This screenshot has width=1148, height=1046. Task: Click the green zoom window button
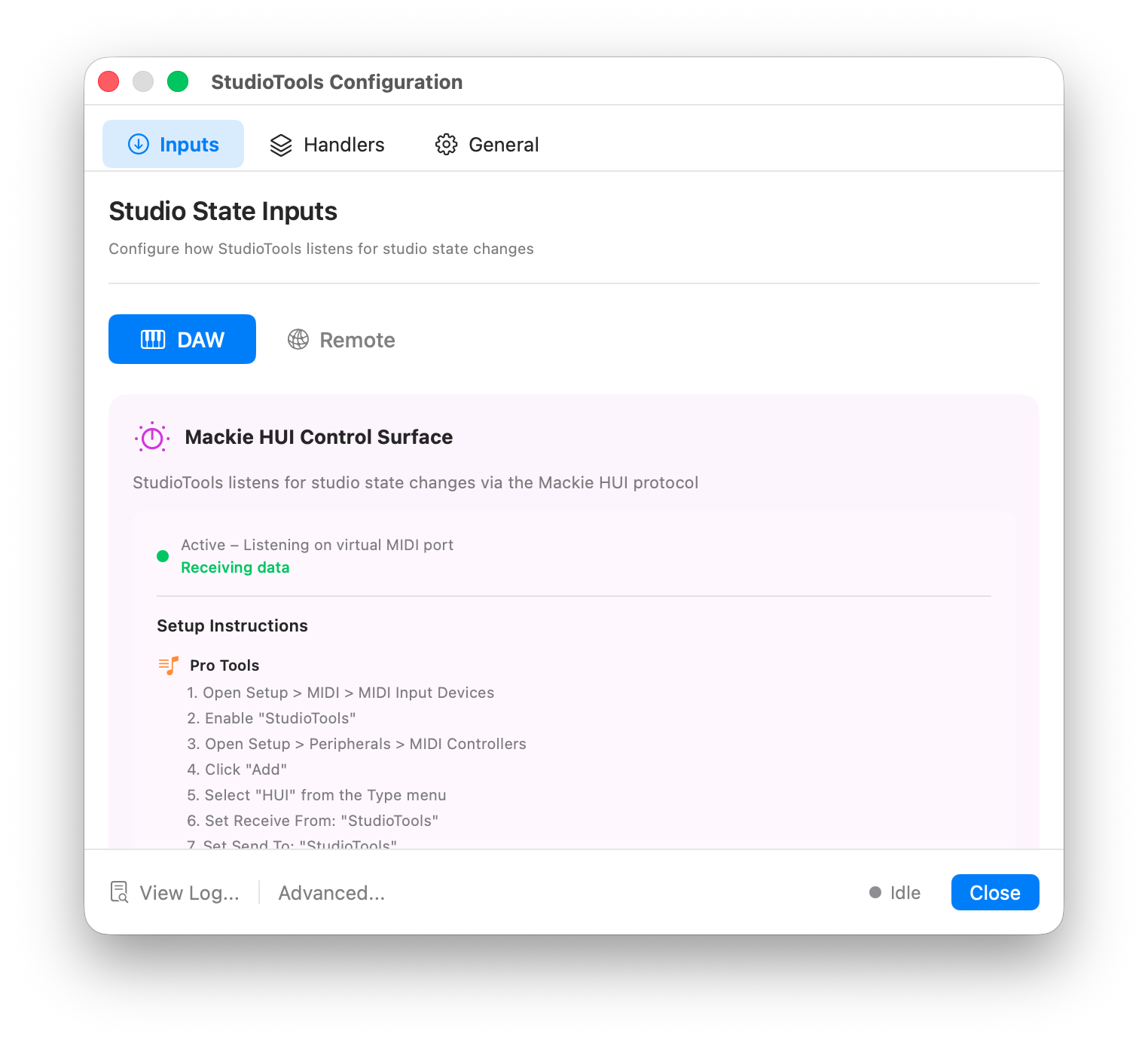tap(178, 81)
